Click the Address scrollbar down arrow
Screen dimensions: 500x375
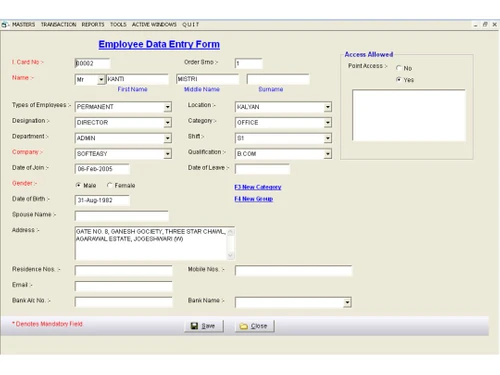point(230,256)
